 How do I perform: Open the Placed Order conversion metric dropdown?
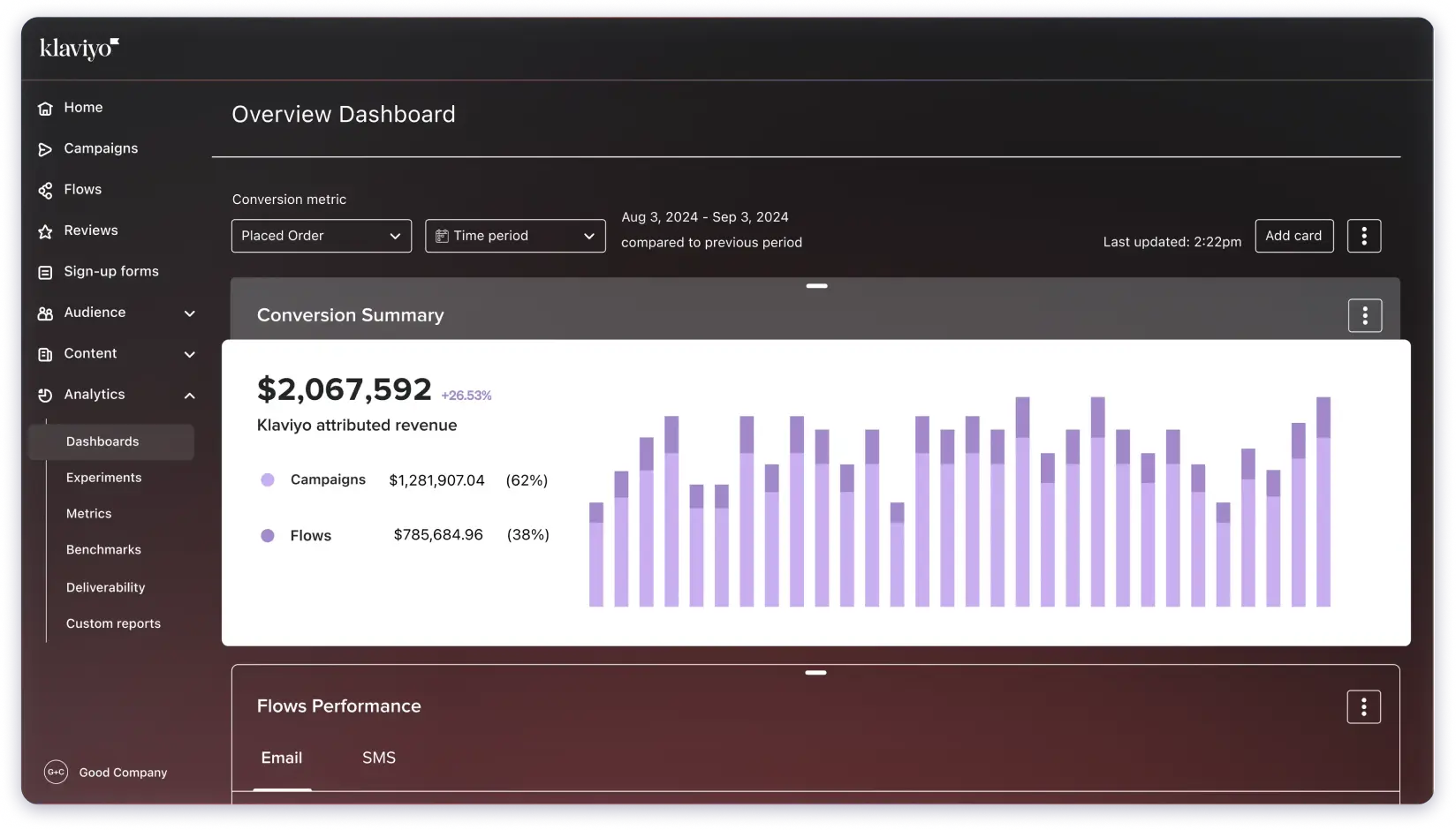[x=321, y=236]
